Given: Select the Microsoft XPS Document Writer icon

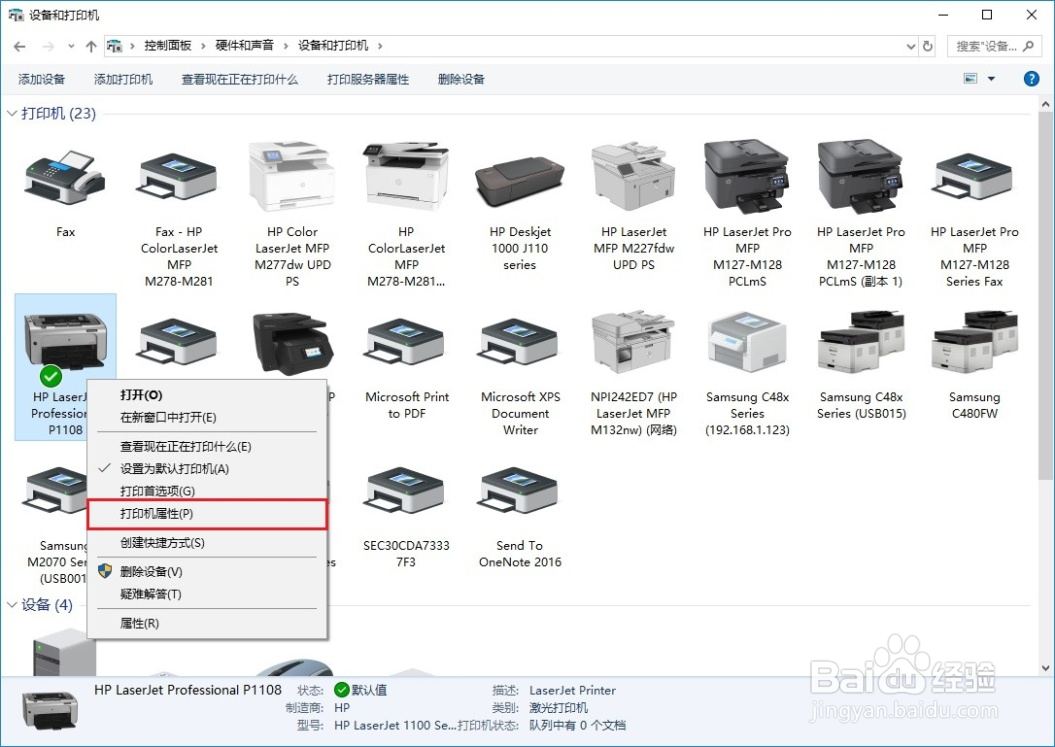Looking at the screenshot, I should click(519, 345).
